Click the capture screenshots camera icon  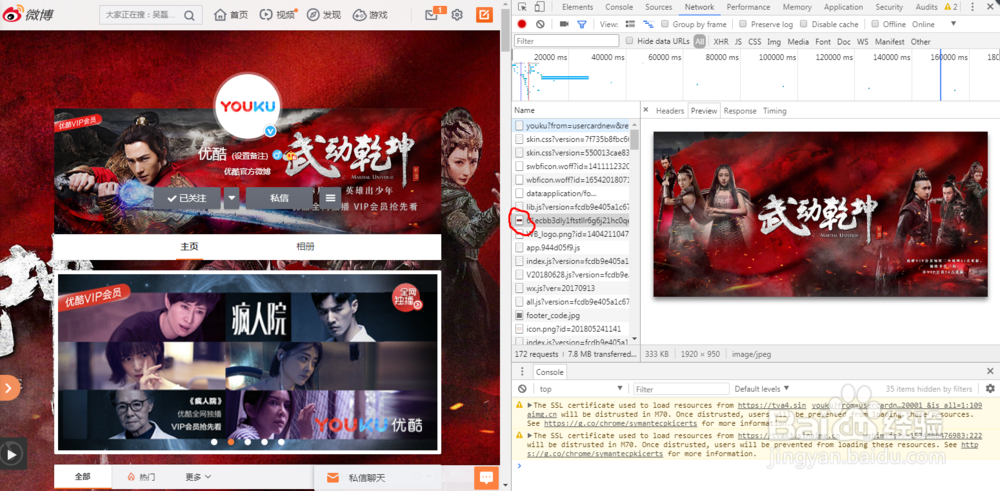click(564, 24)
